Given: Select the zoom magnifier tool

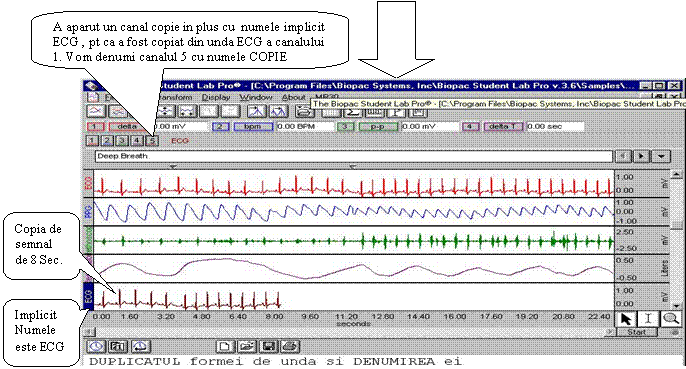Looking at the screenshot, I should (x=670, y=319).
